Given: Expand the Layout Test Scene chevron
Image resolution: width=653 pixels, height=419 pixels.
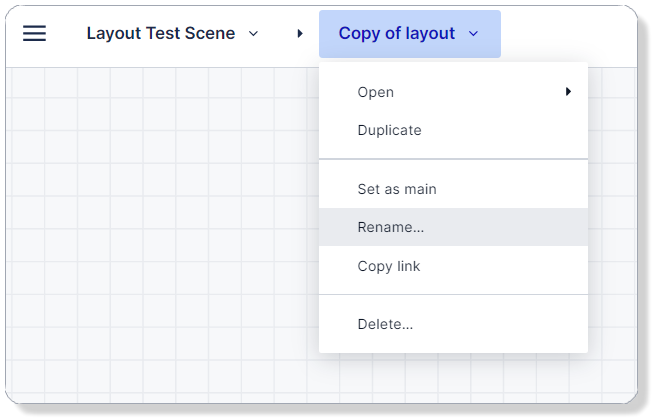Looking at the screenshot, I should (253, 34).
